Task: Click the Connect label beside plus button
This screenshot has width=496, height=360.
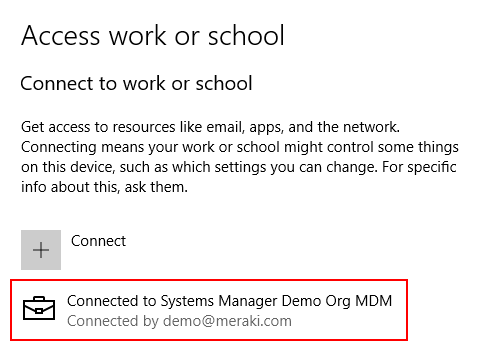Action: tap(98, 241)
